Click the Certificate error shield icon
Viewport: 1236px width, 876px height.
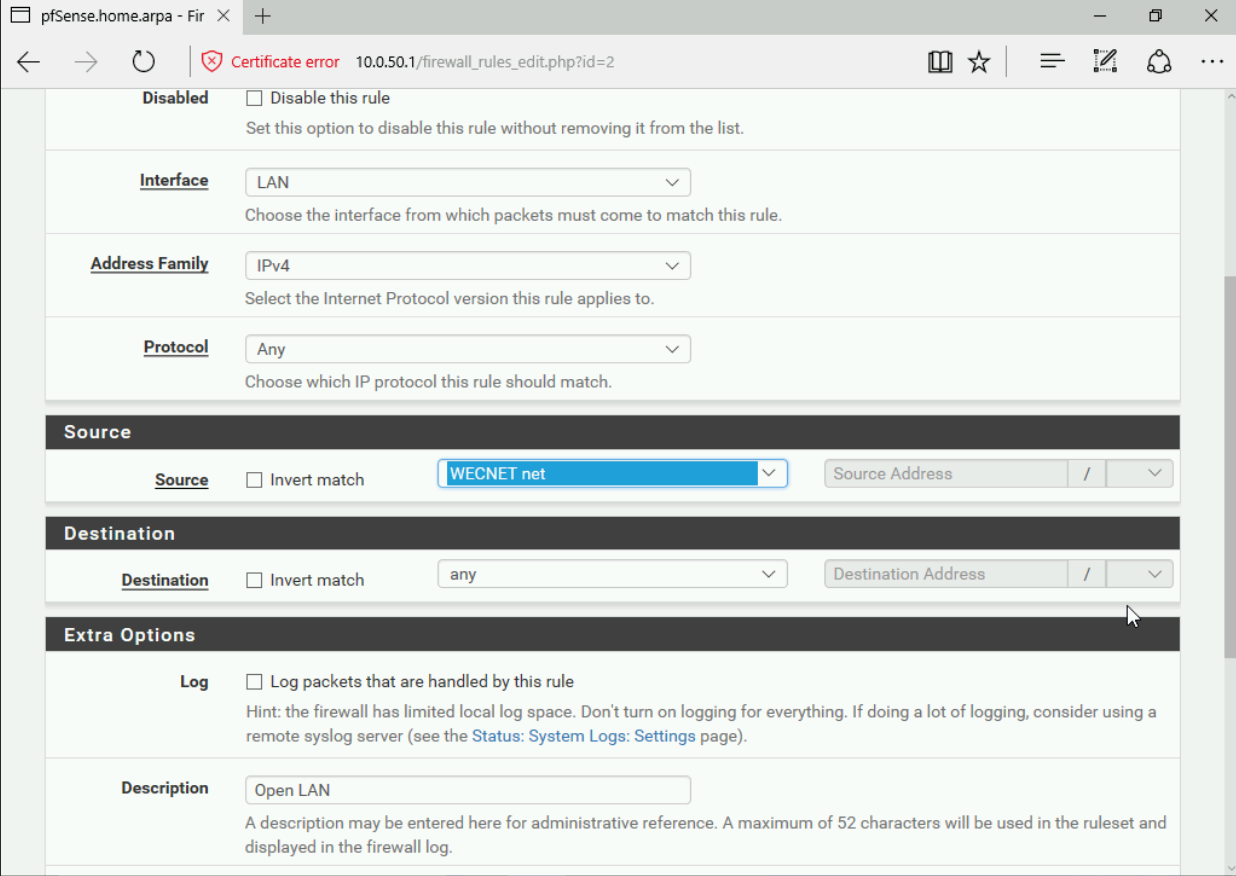pyautogui.click(x=211, y=62)
